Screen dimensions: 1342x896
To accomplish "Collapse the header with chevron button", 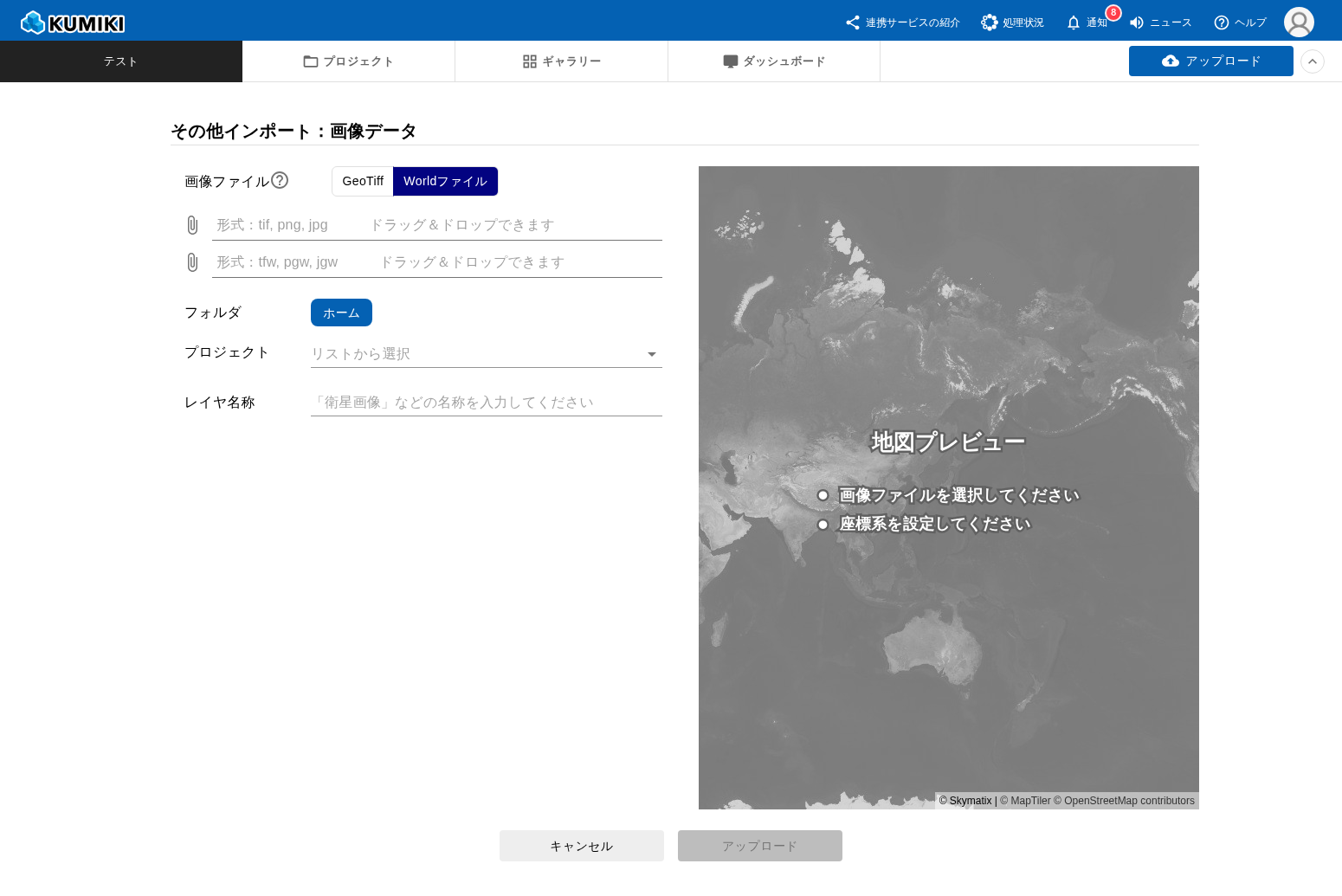I will coord(1313,61).
